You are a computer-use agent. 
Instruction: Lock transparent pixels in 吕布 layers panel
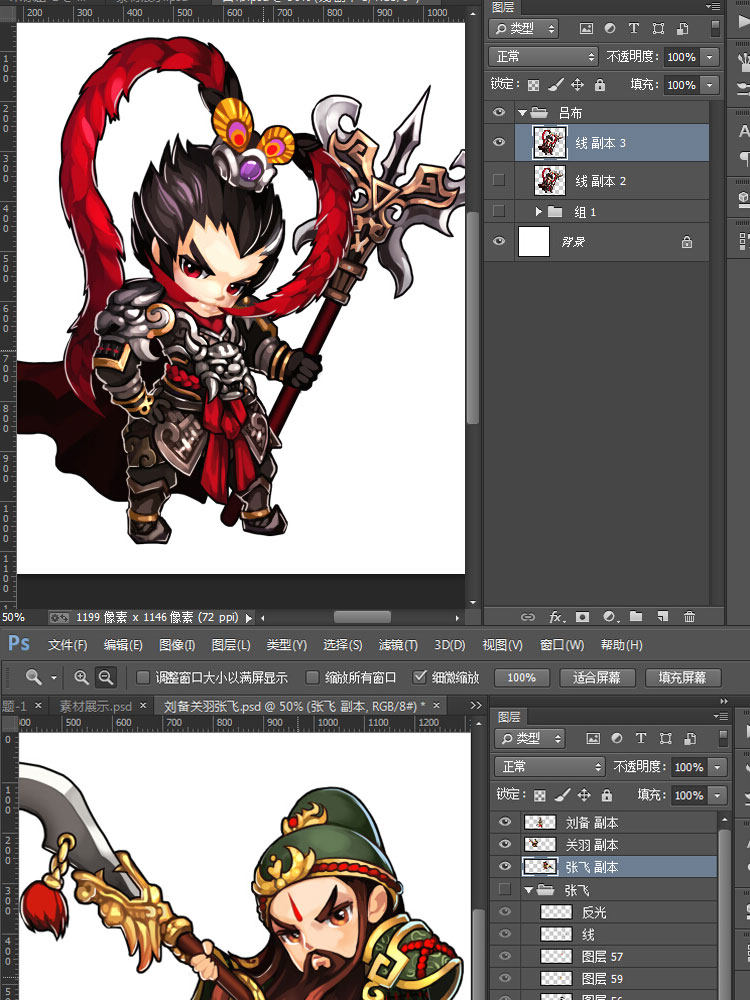(x=534, y=85)
